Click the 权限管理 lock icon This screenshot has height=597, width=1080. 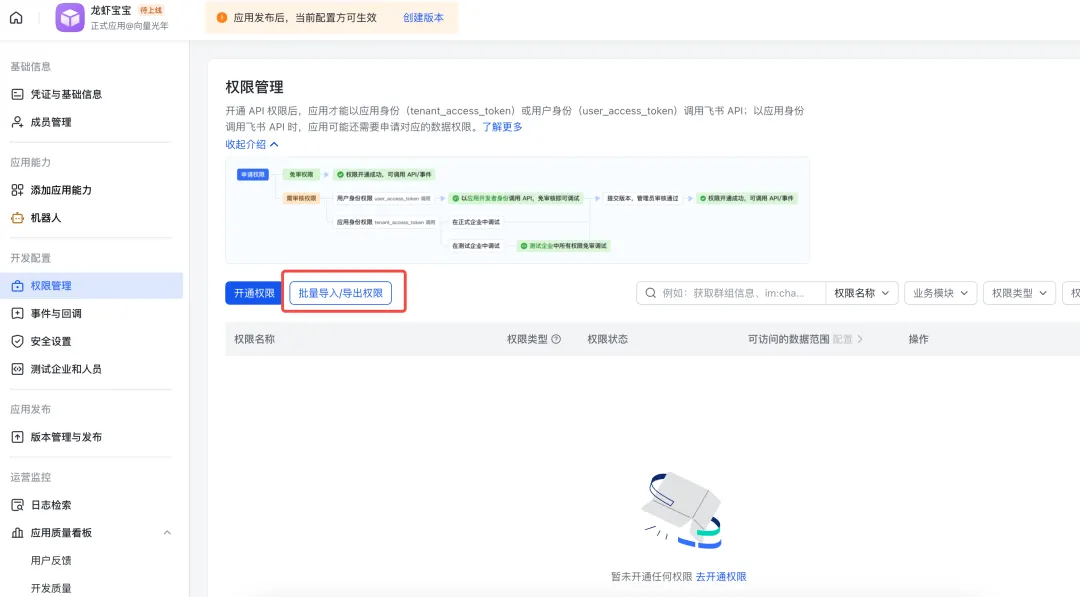[x=17, y=286]
